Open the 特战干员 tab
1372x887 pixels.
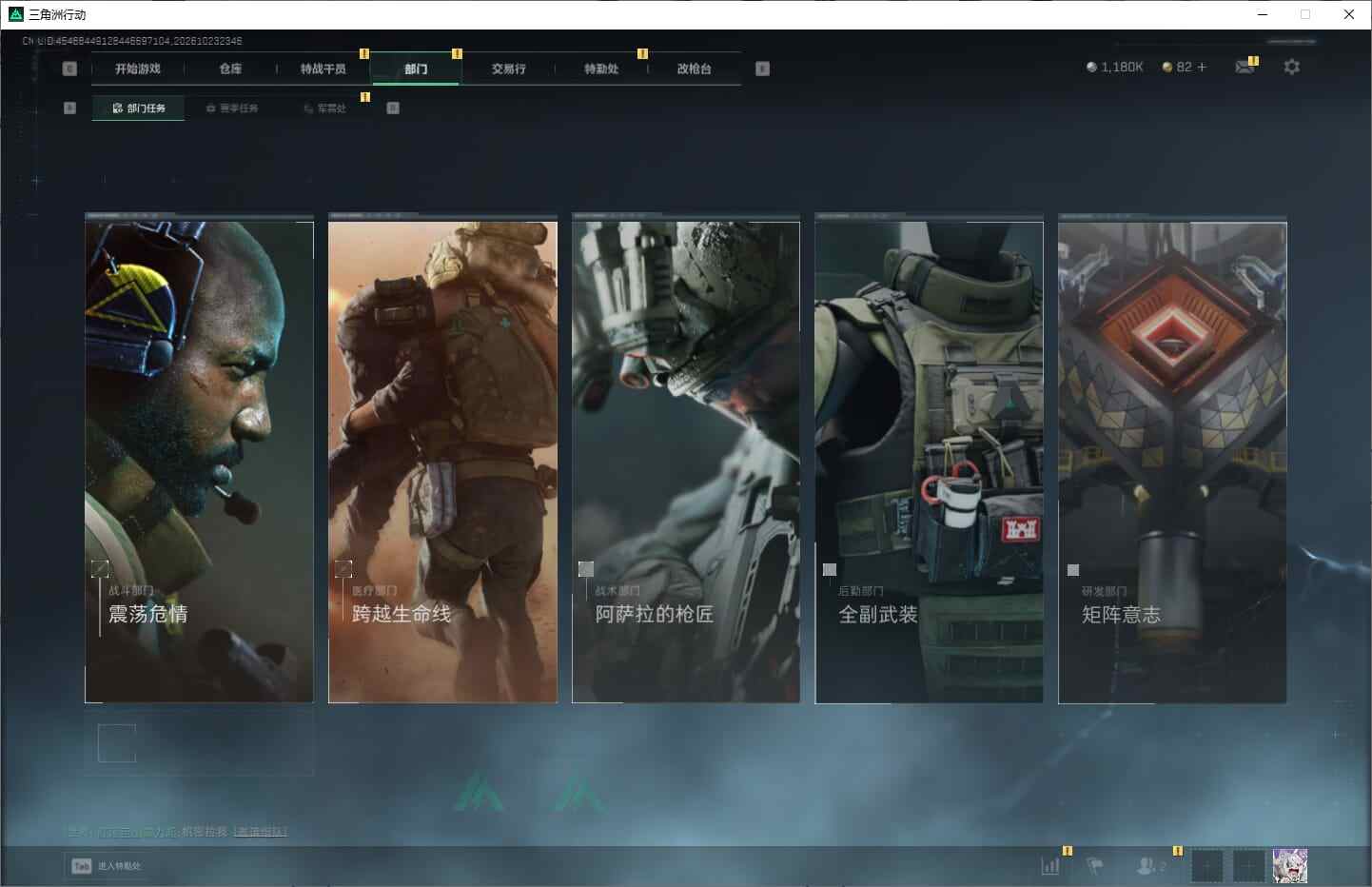click(323, 69)
